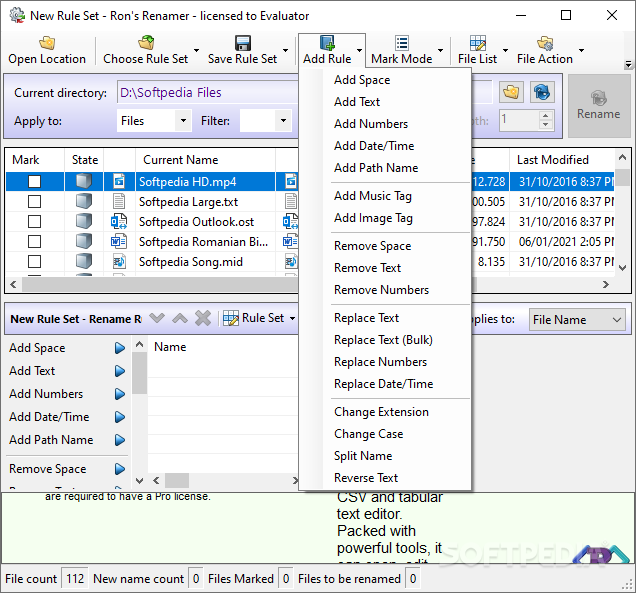Image resolution: width=636 pixels, height=593 pixels.
Task: Expand the File List dropdown arrow
Action: click(x=505, y=51)
